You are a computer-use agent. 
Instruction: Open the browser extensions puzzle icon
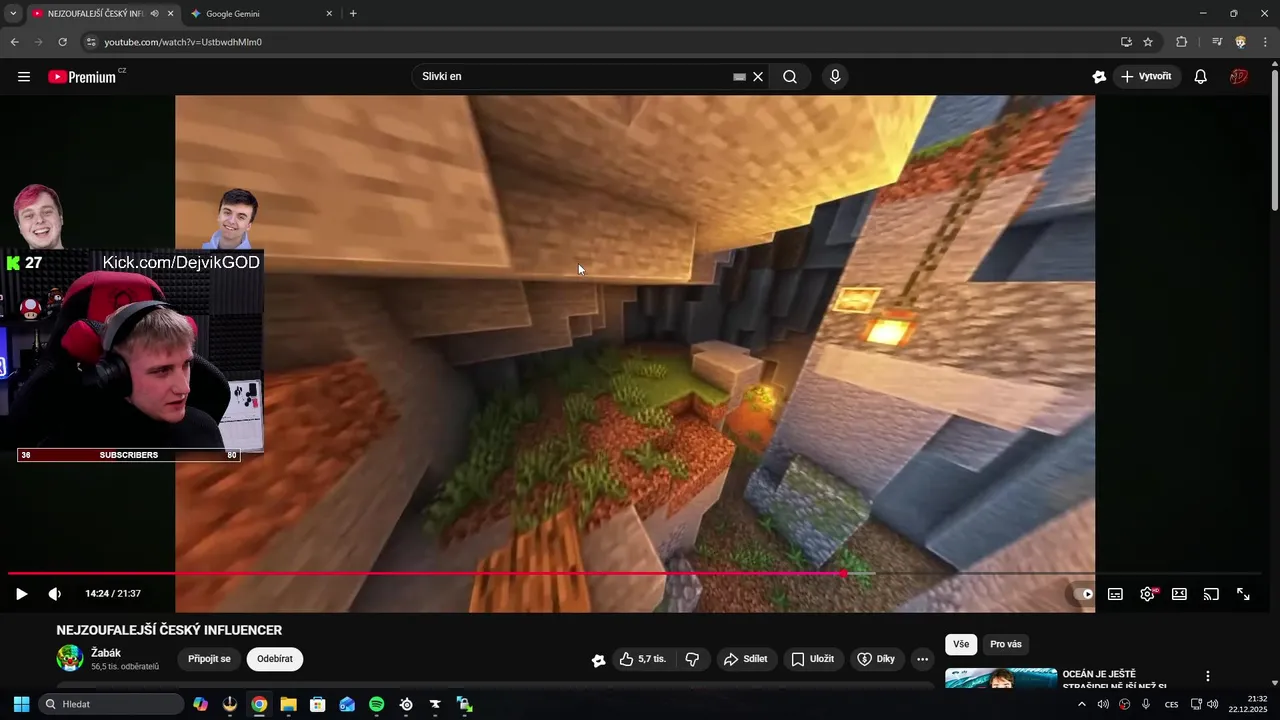tap(1181, 42)
